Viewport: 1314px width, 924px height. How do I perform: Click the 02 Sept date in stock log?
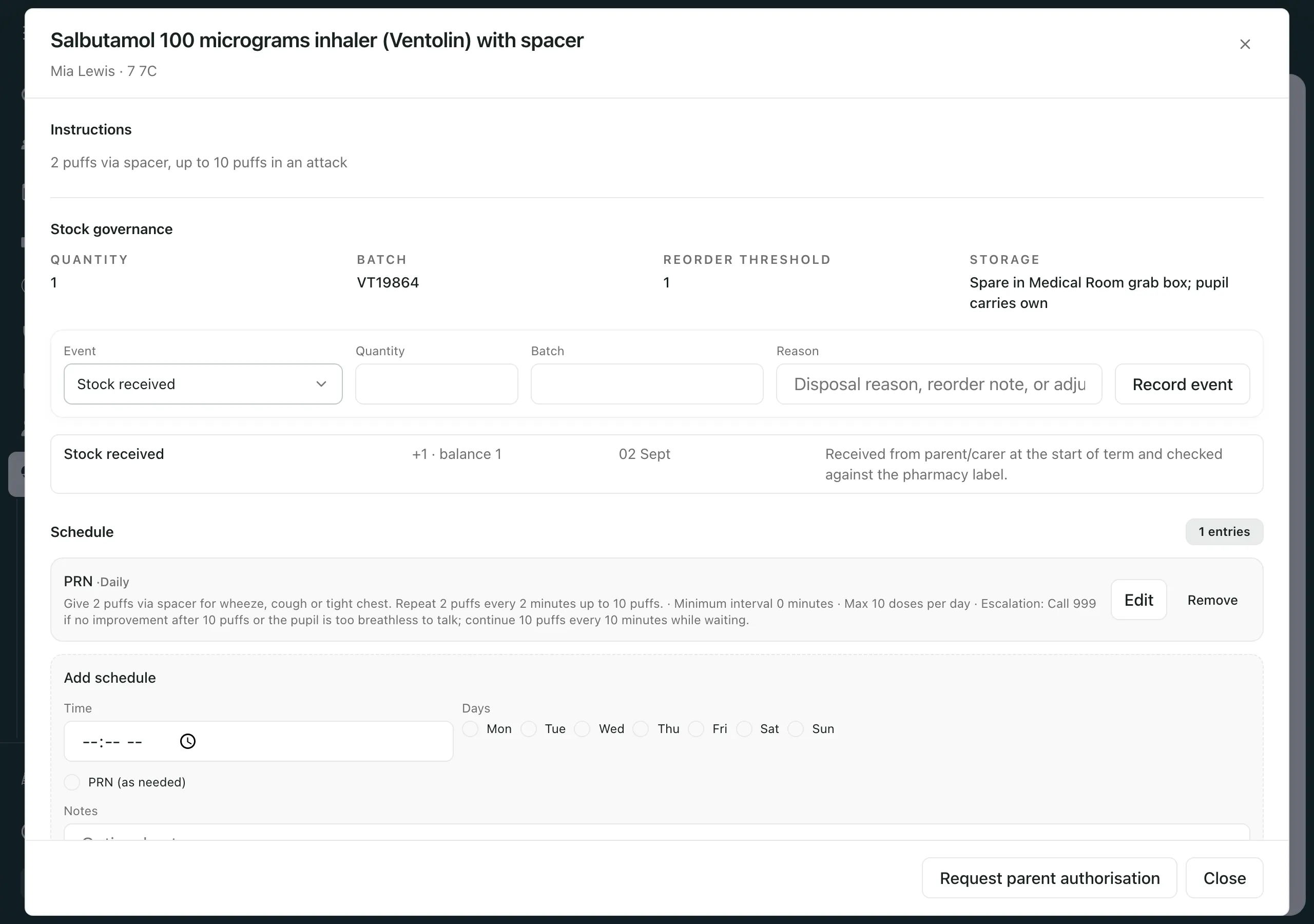click(x=644, y=454)
